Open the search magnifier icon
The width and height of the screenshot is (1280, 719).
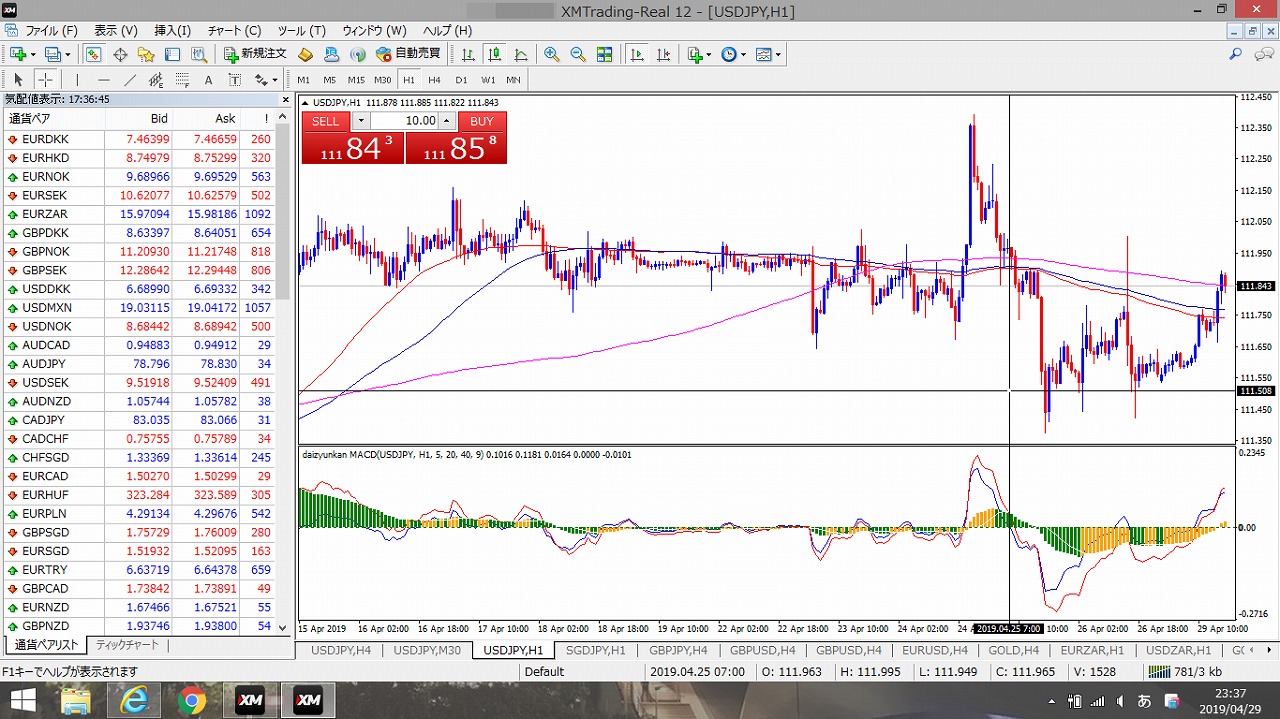pyautogui.click(x=1236, y=54)
